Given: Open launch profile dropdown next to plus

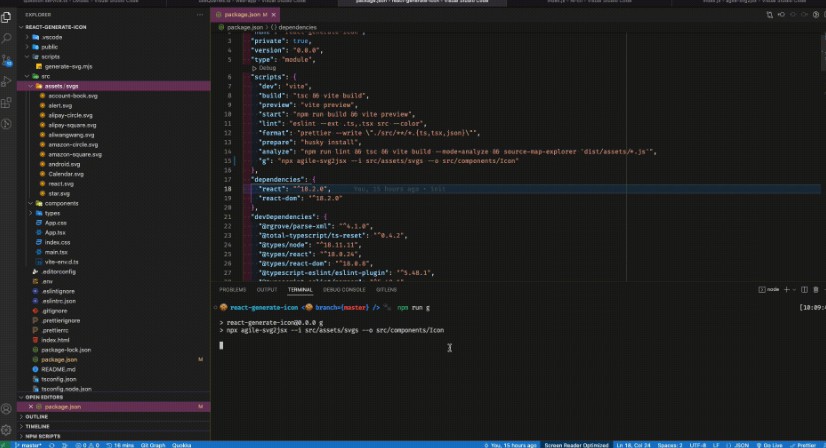Looking at the screenshot, I should (x=794, y=289).
